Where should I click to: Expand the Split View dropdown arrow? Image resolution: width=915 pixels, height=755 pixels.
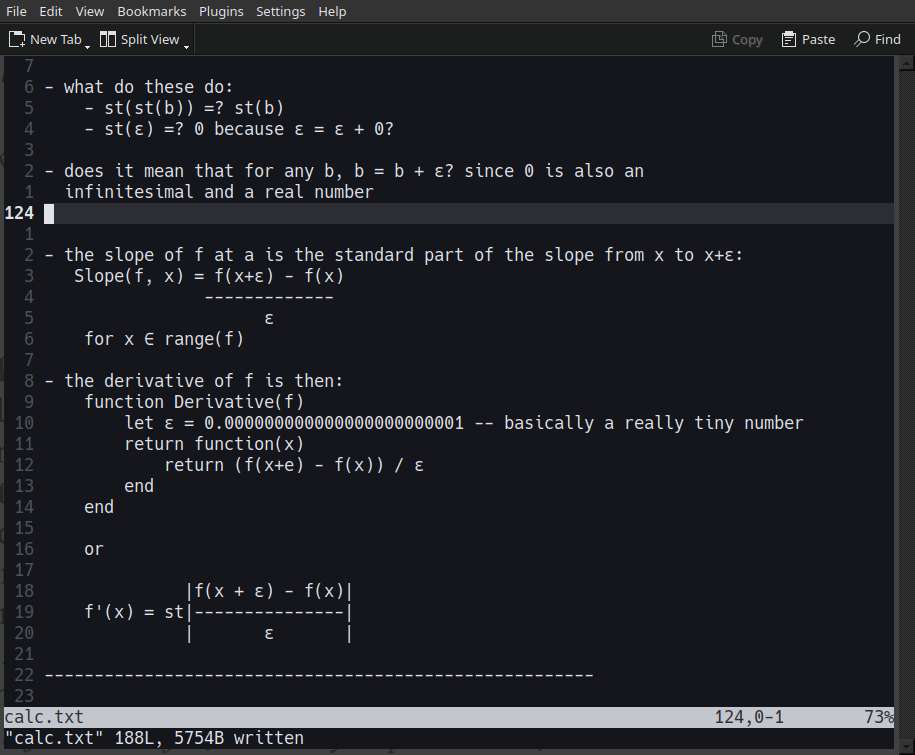pyautogui.click(x=186, y=46)
